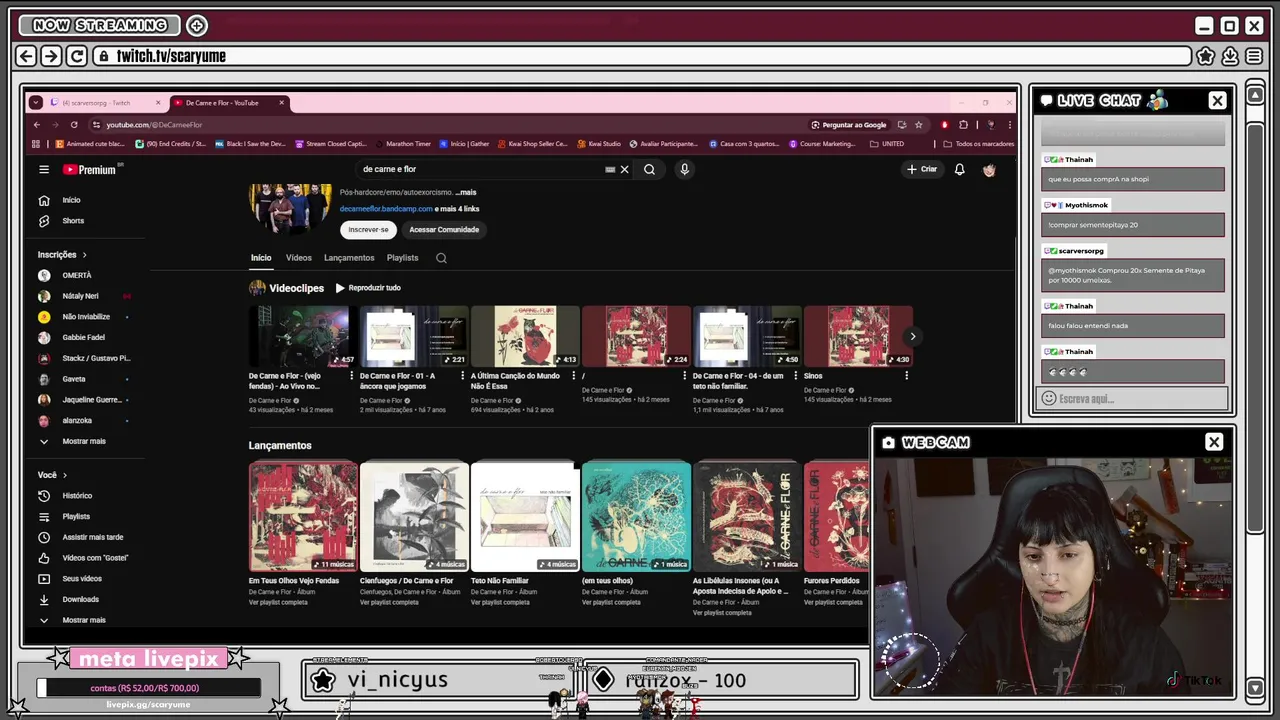Open the (em teus olhos) teal album thumbnail

click(x=636, y=516)
